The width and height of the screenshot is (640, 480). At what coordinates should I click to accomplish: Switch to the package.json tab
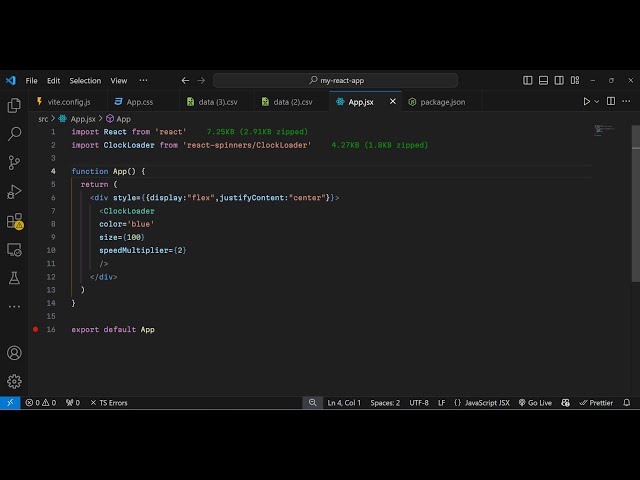441,101
